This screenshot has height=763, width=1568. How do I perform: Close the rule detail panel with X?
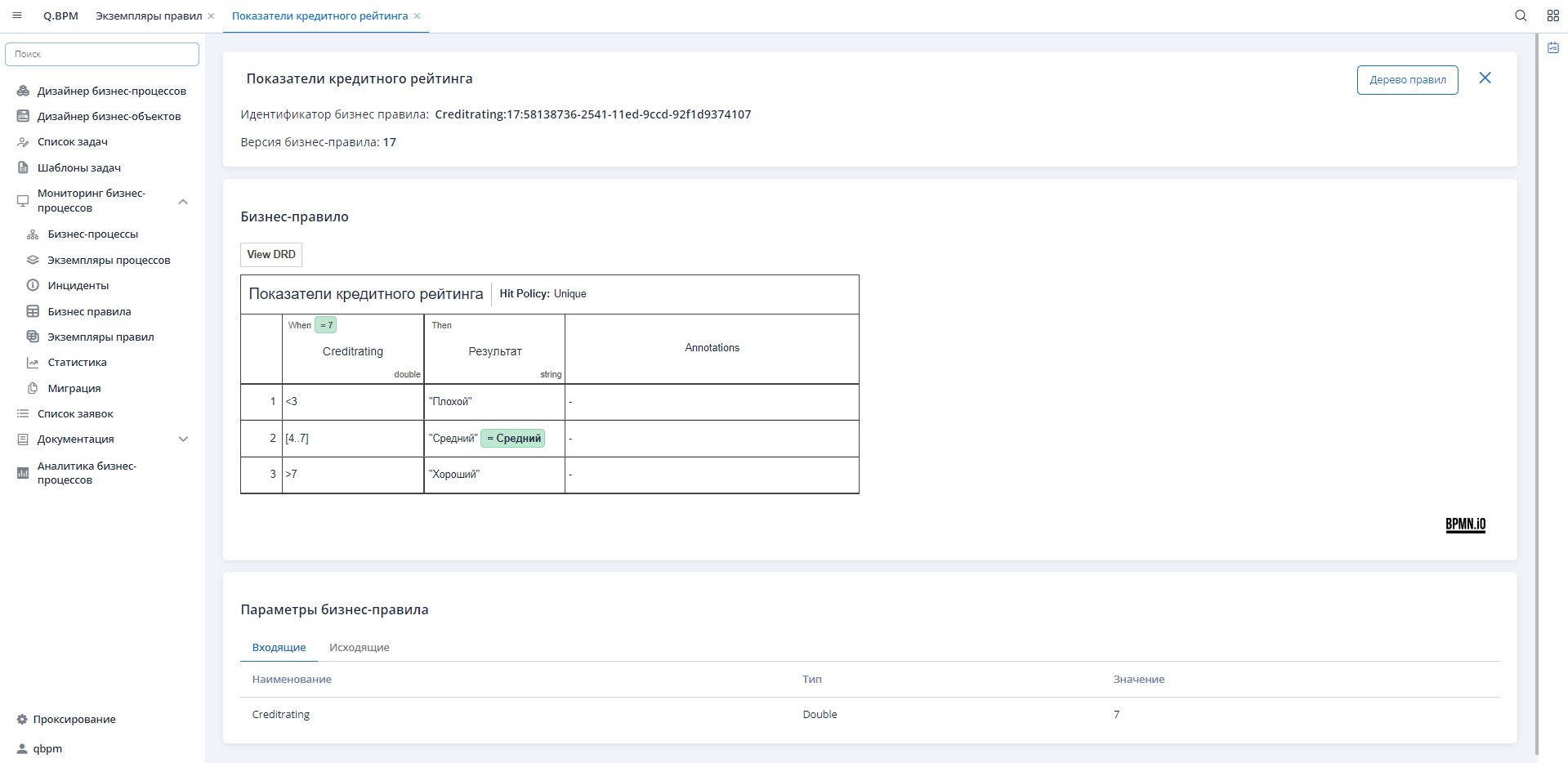1485,78
